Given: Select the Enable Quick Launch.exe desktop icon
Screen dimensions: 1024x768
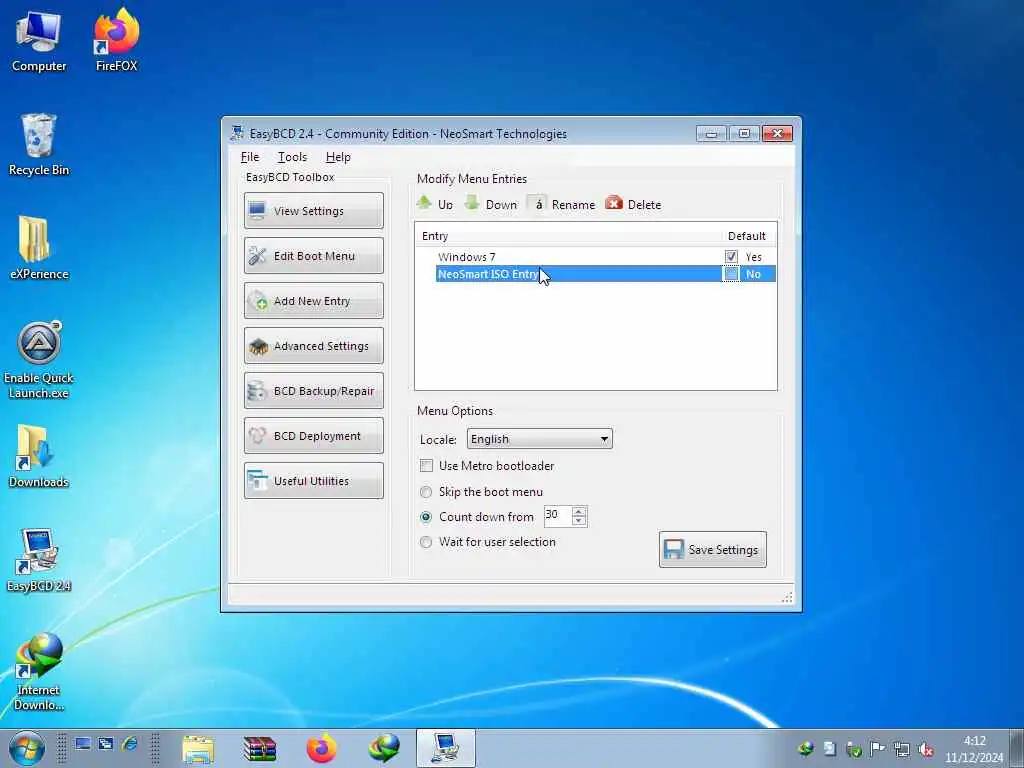Looking at the screenshot, I should (39, 360).
